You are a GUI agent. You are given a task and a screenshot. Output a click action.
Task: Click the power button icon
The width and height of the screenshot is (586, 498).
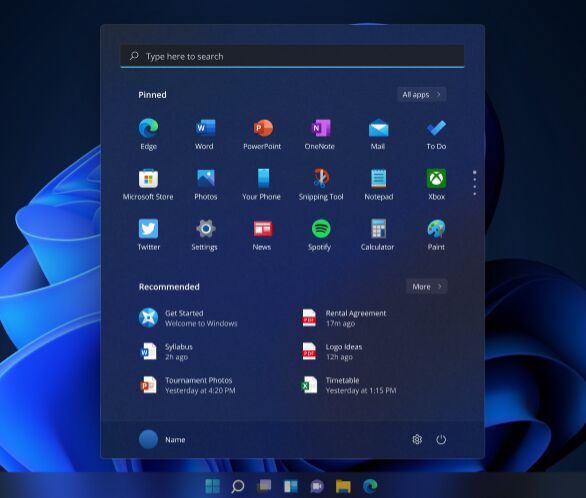click(x=441, y=439)
